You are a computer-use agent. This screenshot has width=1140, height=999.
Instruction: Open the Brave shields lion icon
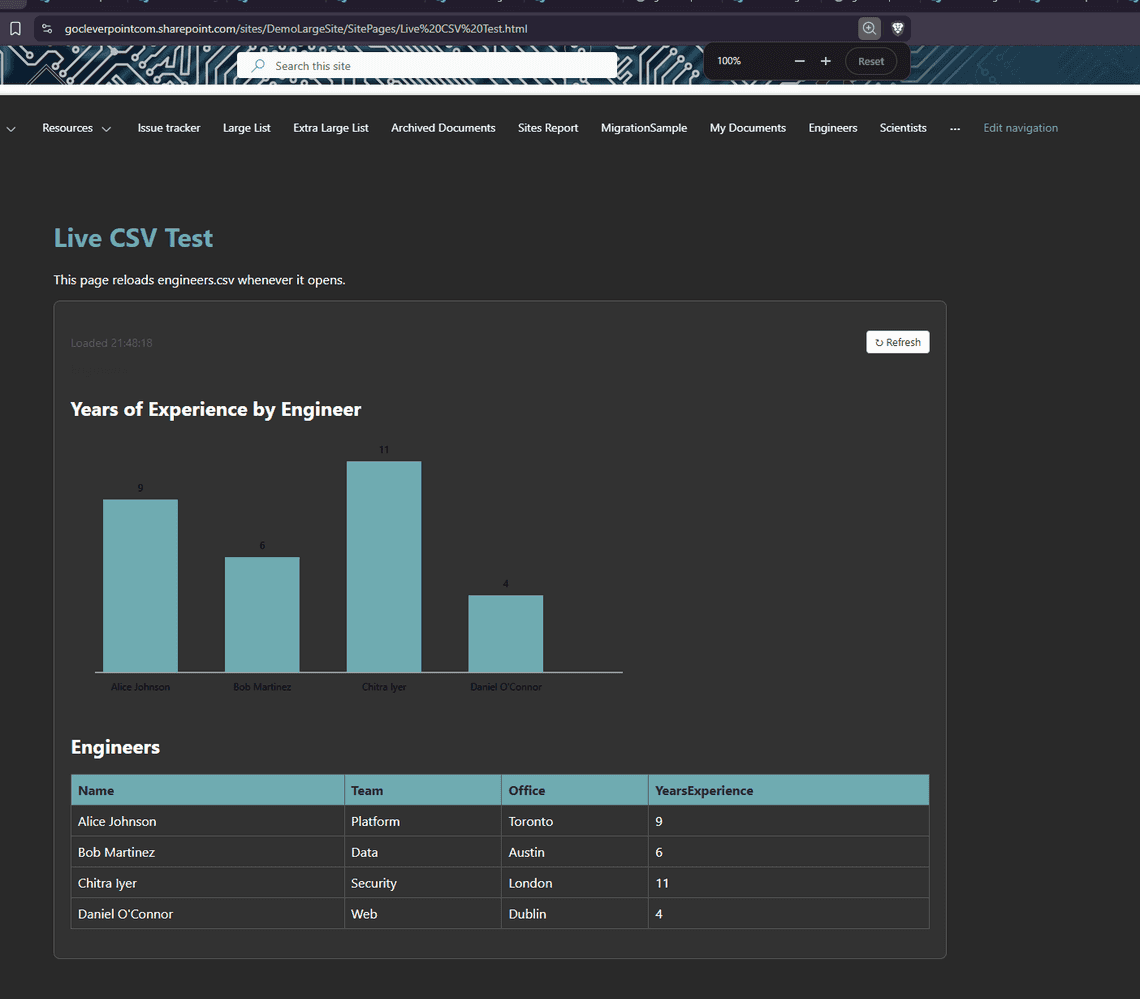pyautogui.click(x=898, y=28)
